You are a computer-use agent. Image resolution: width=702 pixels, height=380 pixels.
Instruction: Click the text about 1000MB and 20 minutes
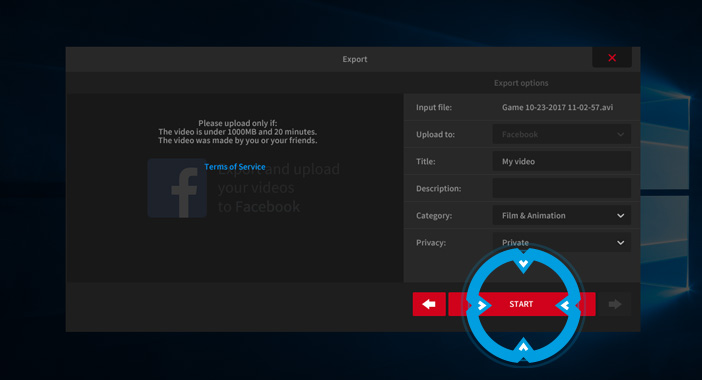click(x=237, y=132)
